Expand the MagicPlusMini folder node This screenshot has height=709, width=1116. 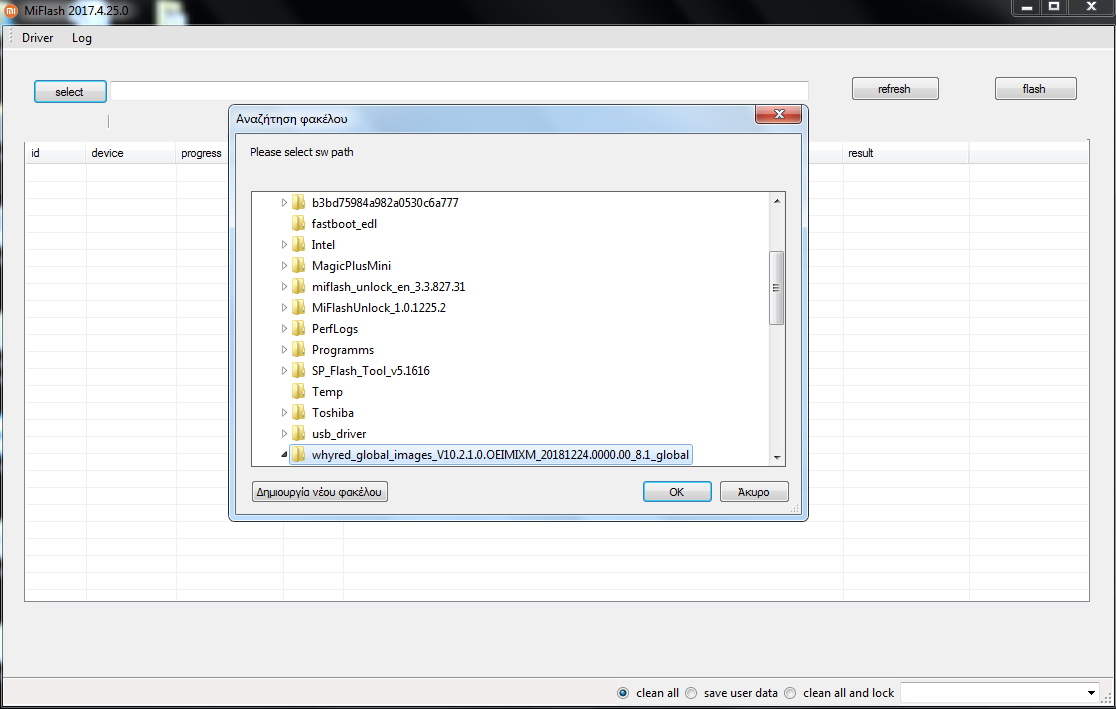point(284,266)
